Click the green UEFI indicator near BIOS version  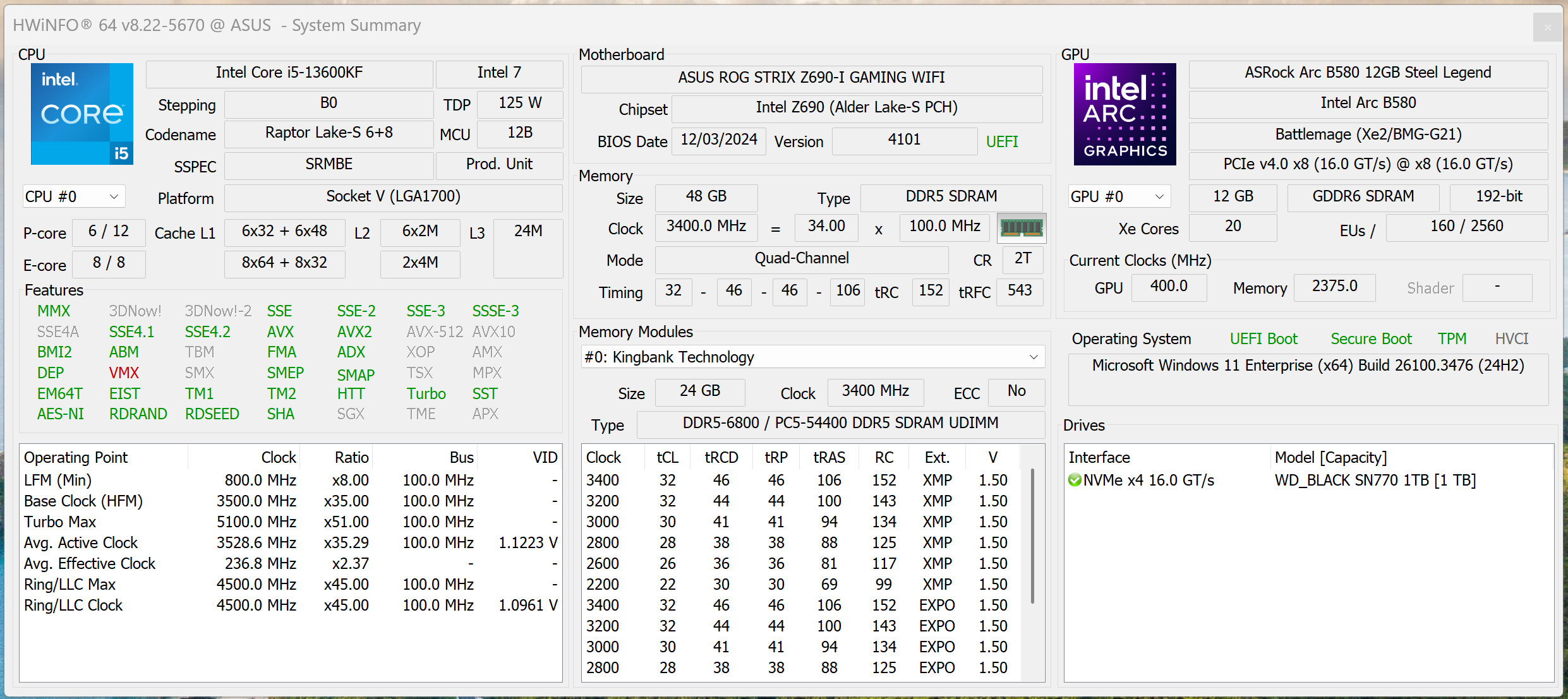pyautogui.click(x=1002, y=141)
